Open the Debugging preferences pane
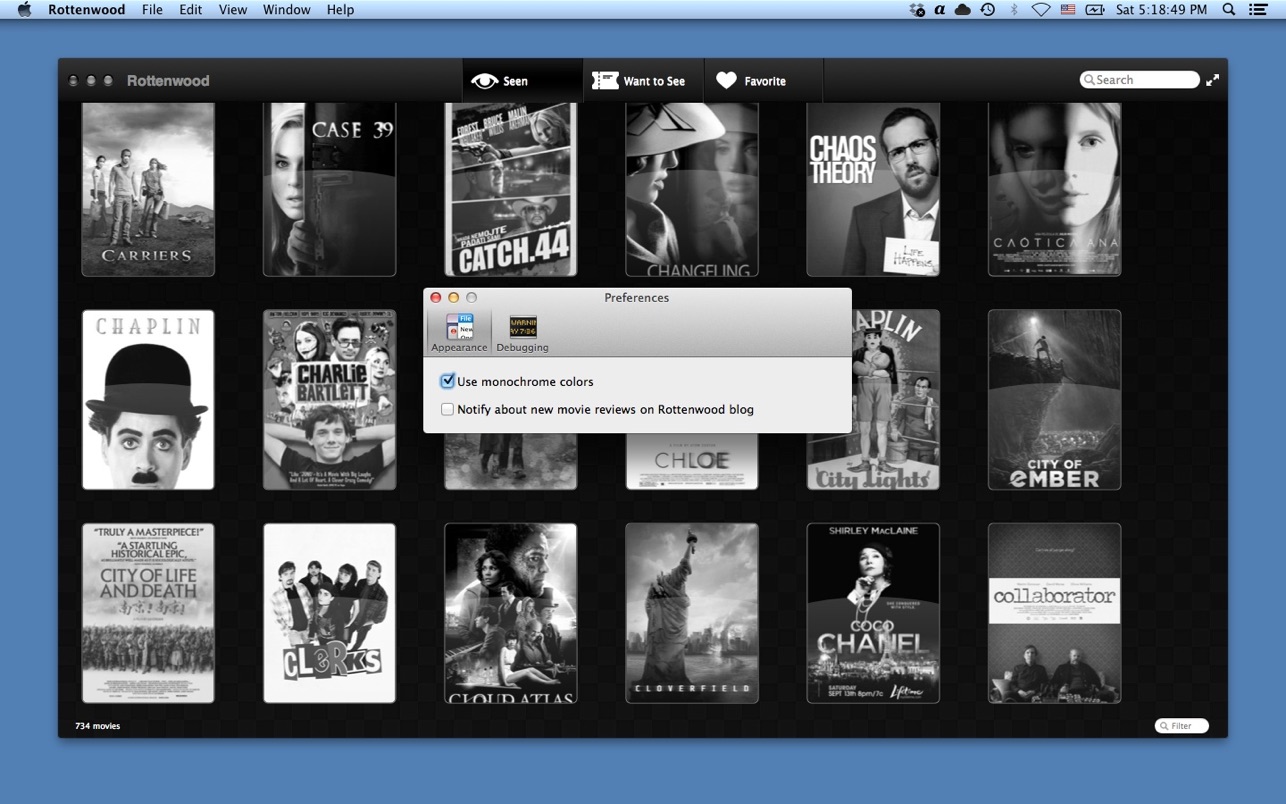 pos(522,332)
